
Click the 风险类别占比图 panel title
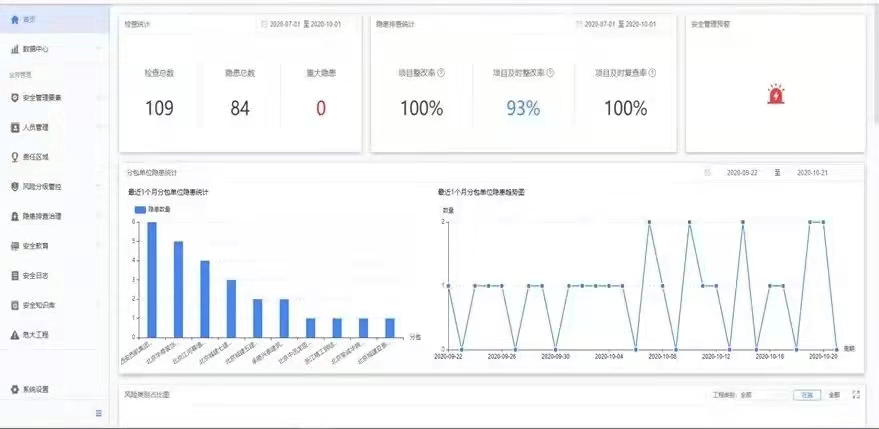click(147, 395)
